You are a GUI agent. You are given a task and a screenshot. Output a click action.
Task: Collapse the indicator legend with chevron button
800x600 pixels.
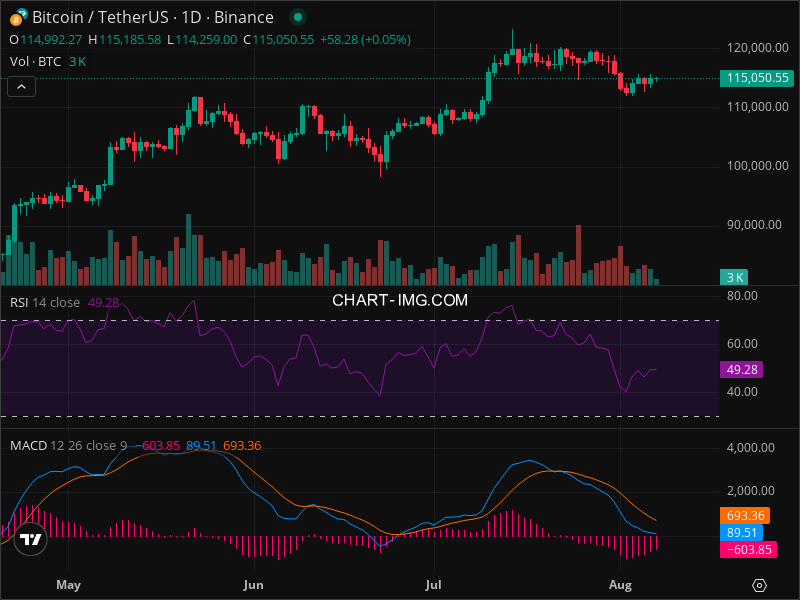21,87
